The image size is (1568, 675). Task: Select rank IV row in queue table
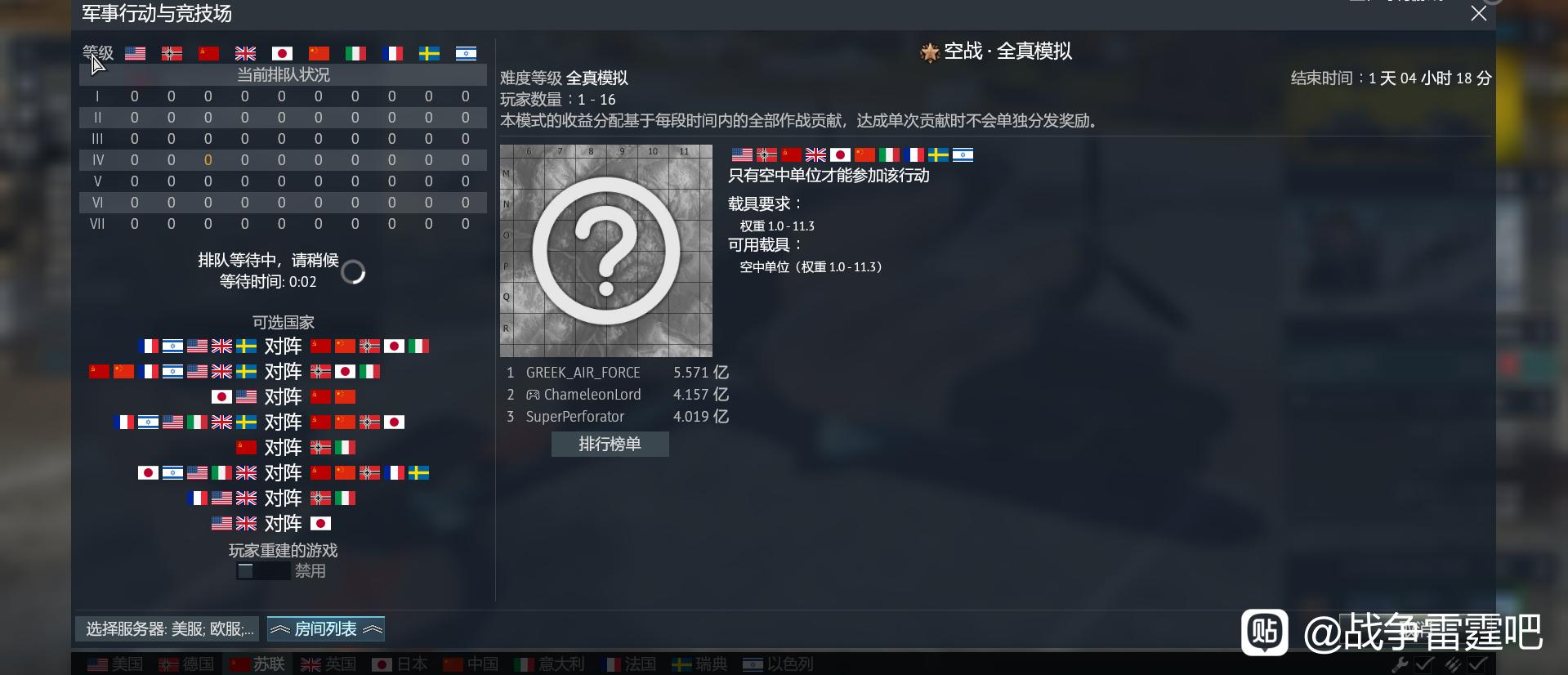pos(283,160)
